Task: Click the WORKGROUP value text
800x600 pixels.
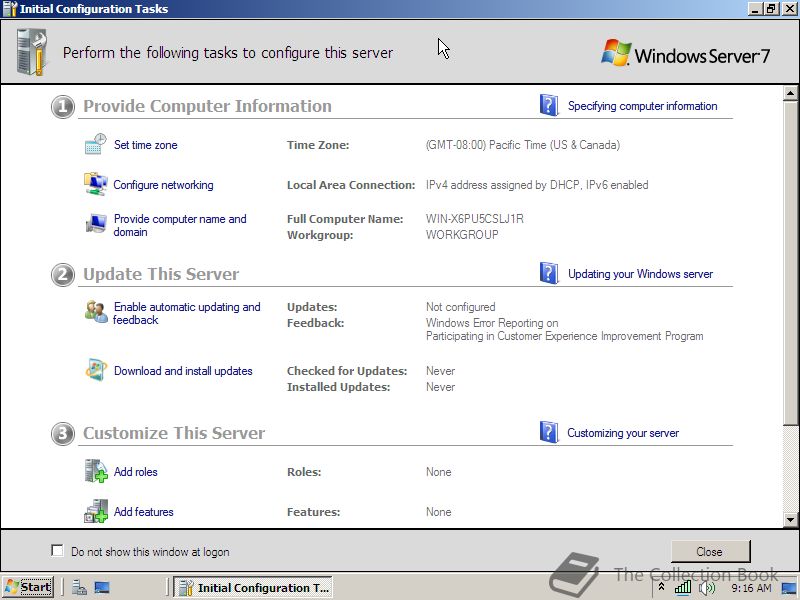Action: [x=462, y=235]
